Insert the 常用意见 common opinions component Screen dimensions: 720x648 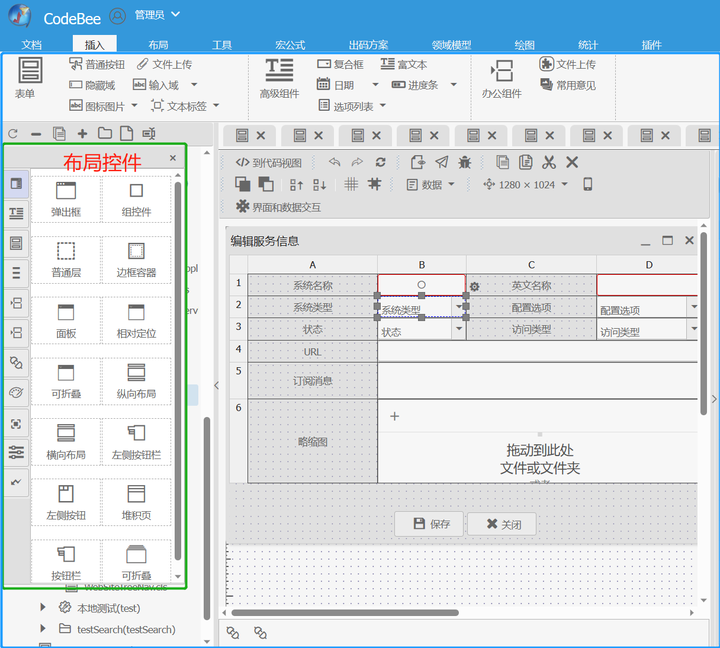tap(568, 85)
